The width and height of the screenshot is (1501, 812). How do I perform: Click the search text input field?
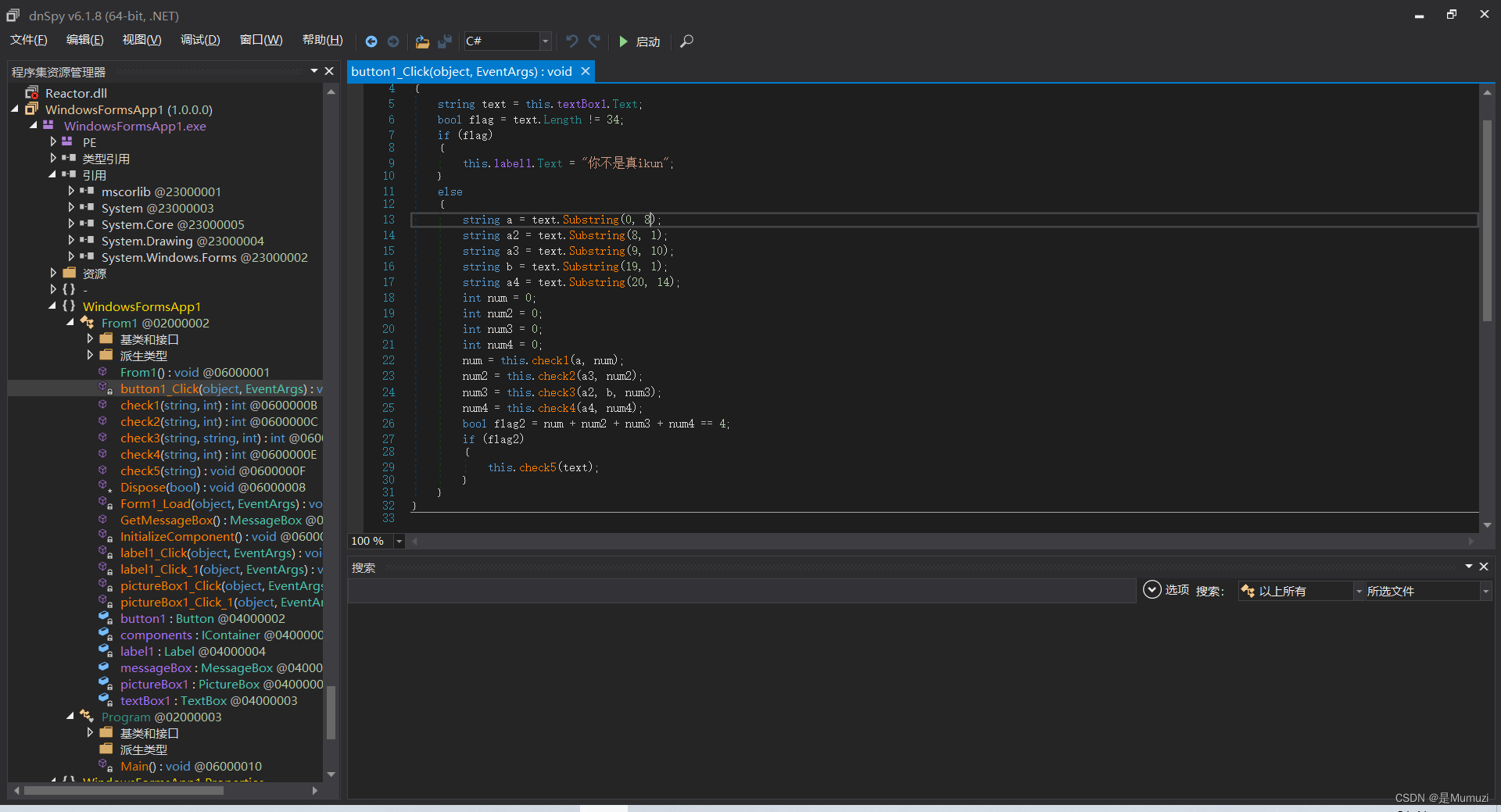(741, 591)
